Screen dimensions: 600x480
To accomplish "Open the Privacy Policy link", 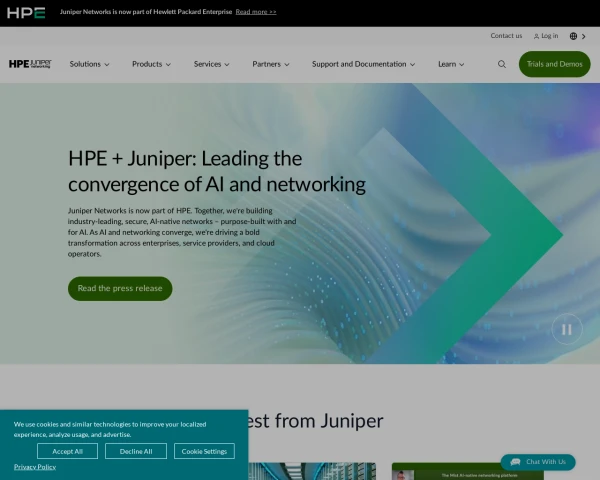I will click(x=35, y=467).
